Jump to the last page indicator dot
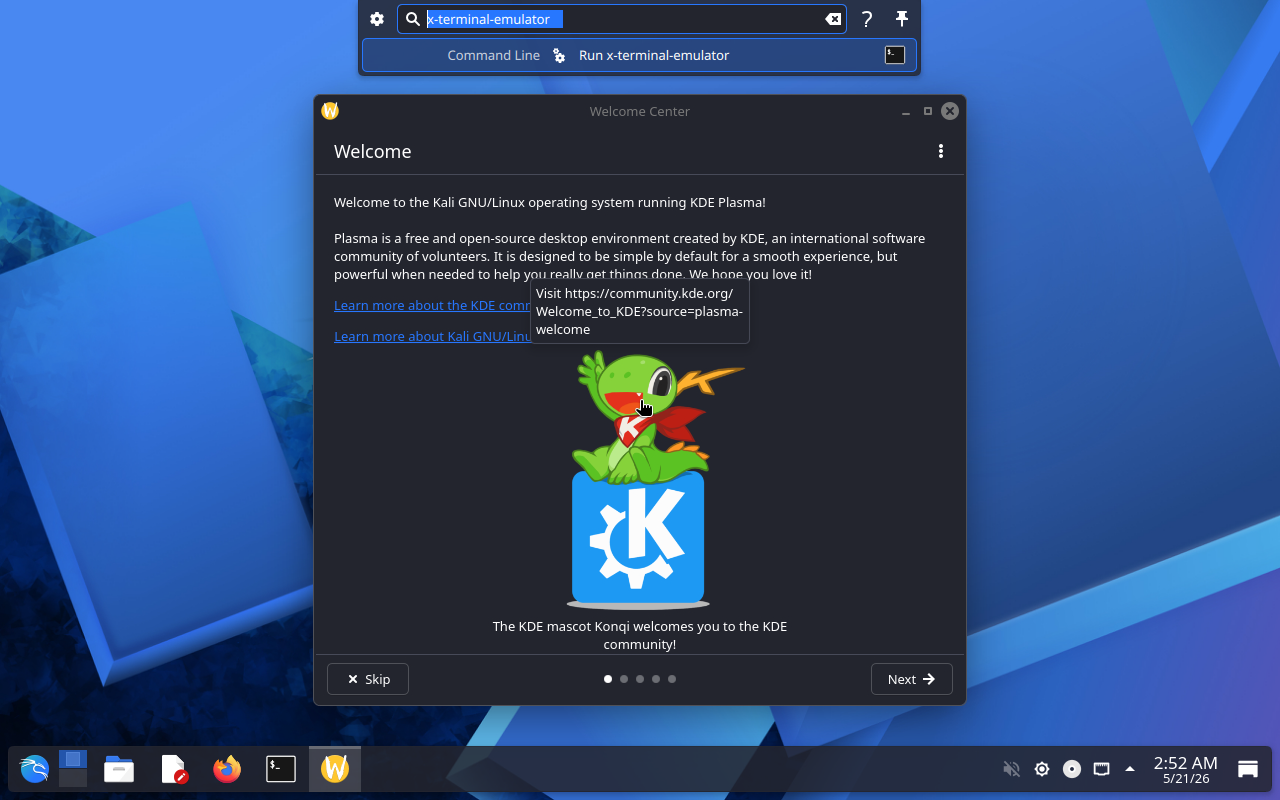The width and height of the screenshot is (1280, 800). [x=672, y=679]
